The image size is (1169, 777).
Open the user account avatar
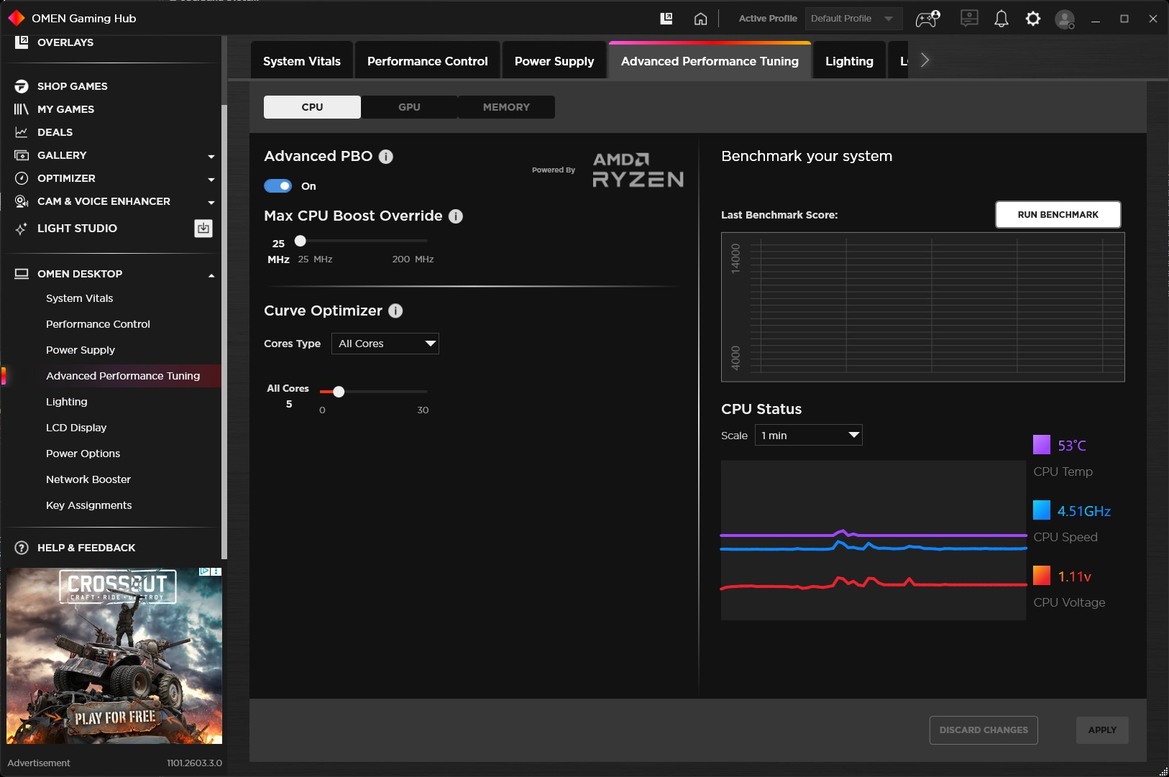[x=1065, y=19]
